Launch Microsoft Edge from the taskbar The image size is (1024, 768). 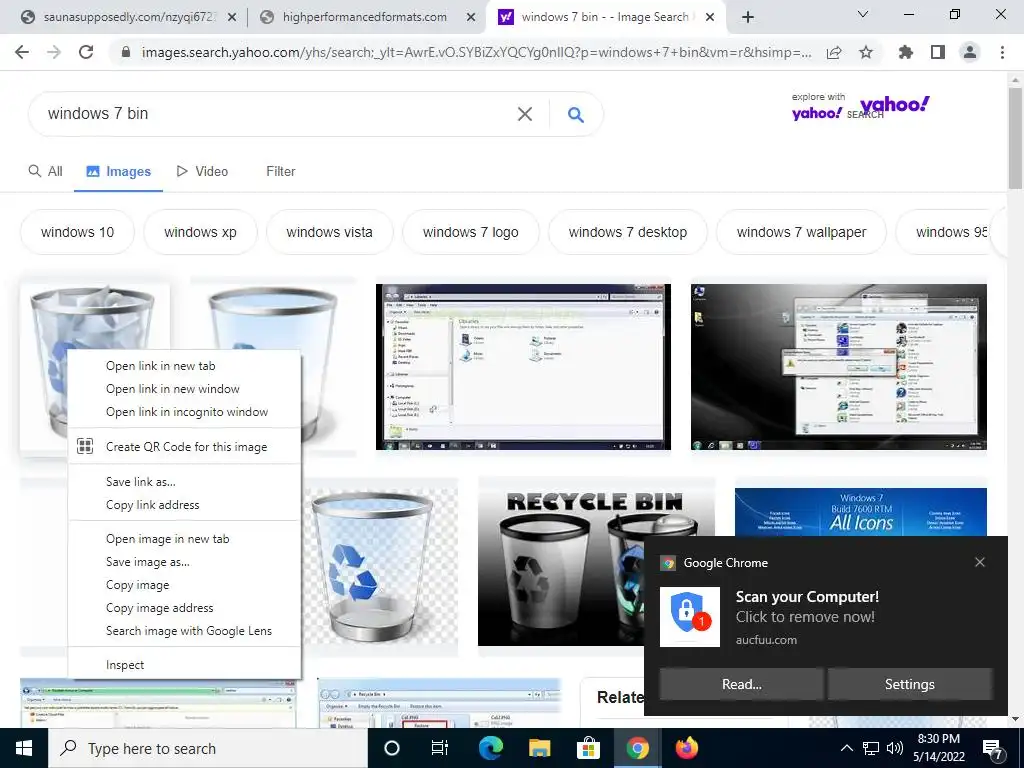pos(490,748)
